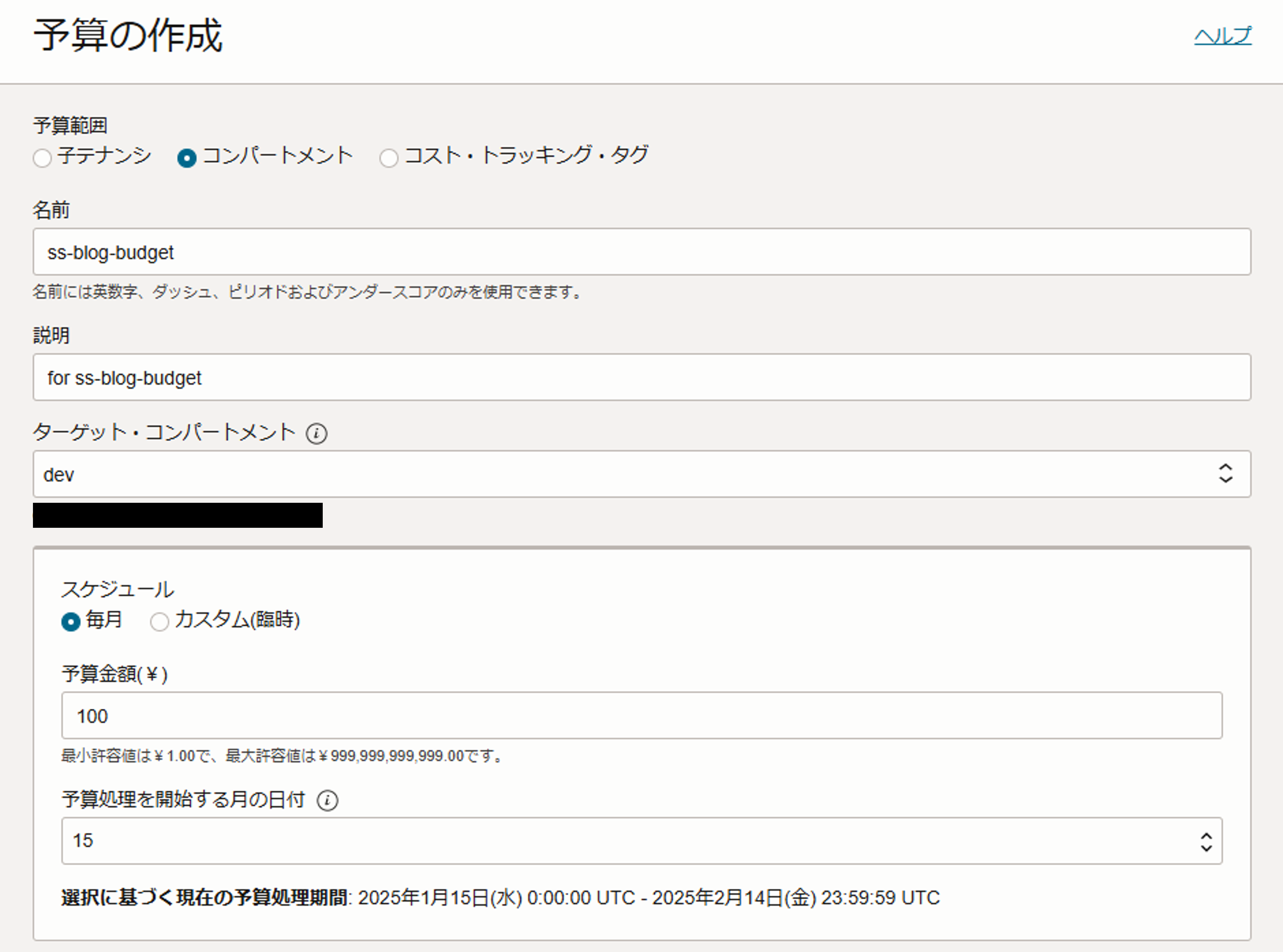Viewport: 1283px width, 952px height.
Task: Click the 予算金額 input field showing 100
Action: 641,715
